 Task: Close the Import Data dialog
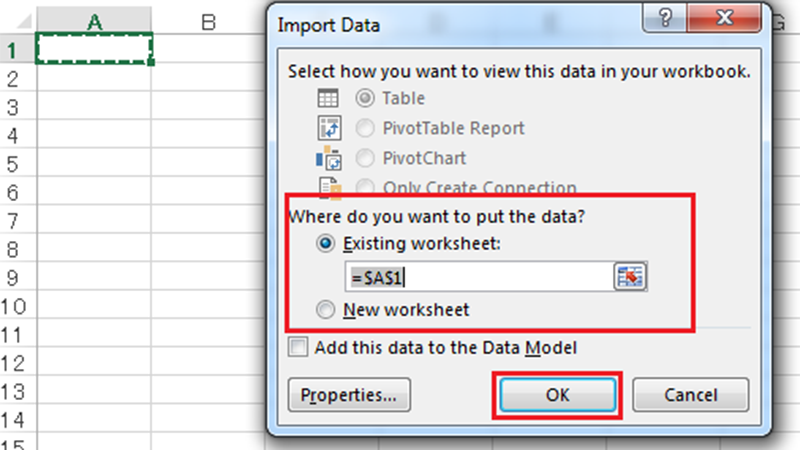(723, 18)
